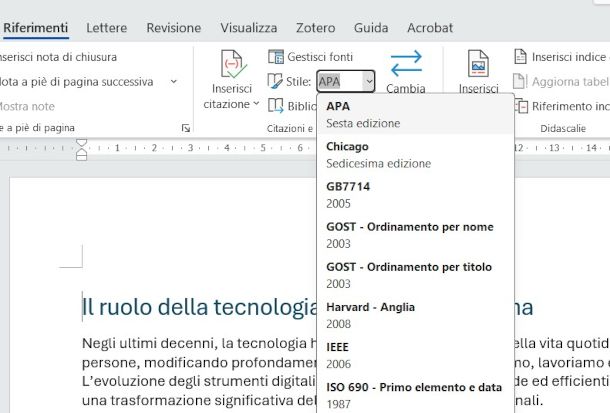This screenshot has width=610, height=413.
Task: Select Harvard - Anglia 2008 style
Action: click(415, 315)
